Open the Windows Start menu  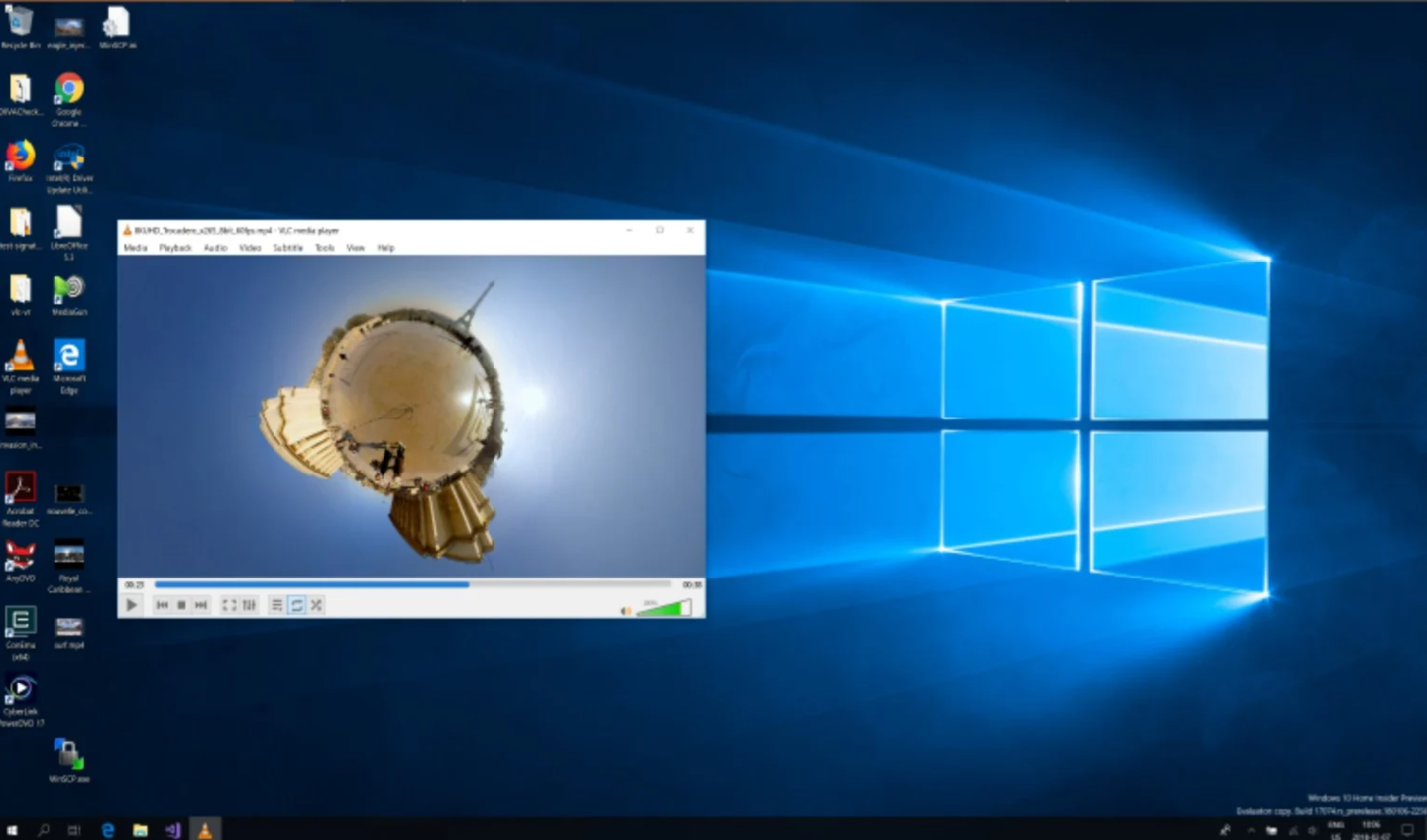pyautogui.click(x=13, y=830)
